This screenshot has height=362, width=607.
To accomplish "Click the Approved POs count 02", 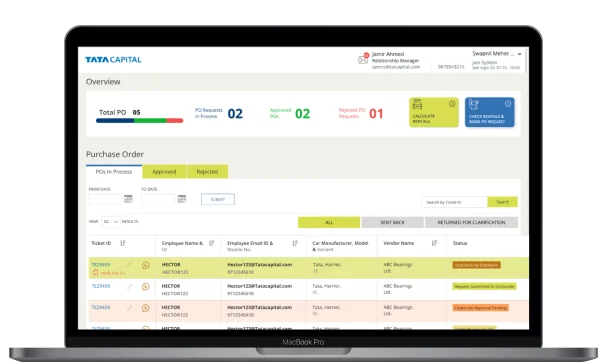I will [302, 113].
